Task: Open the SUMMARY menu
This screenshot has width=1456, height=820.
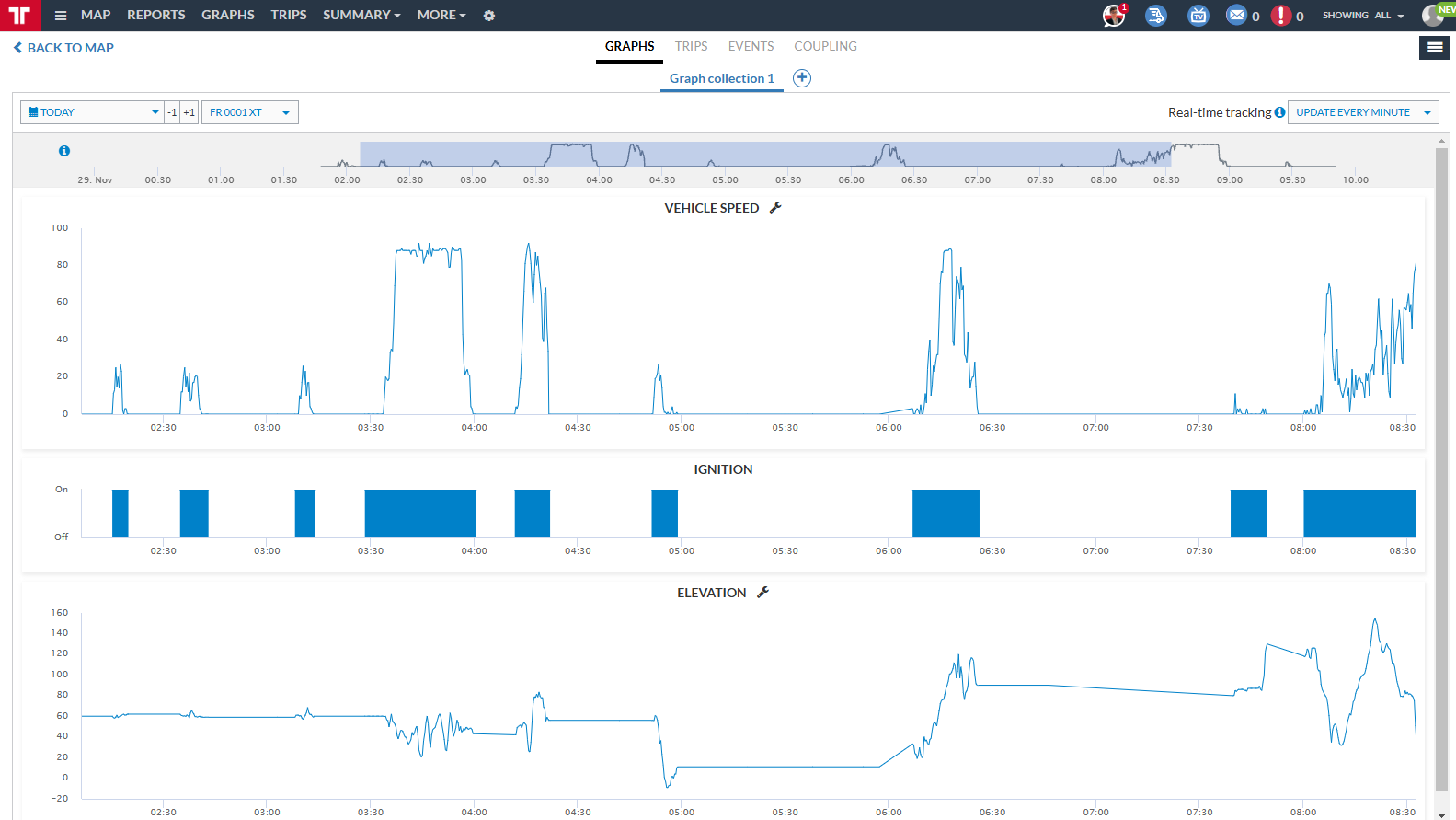Action: pyautogui.click(x=361, y=16)
